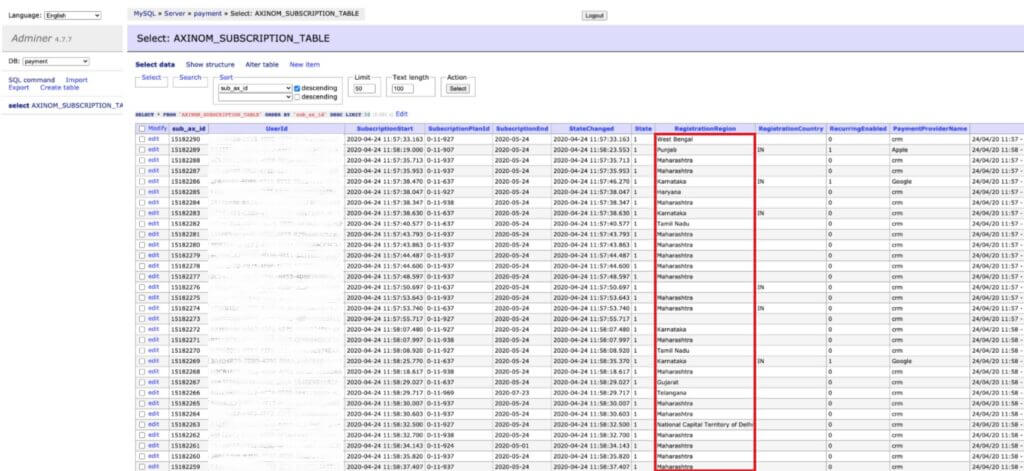Screen dimensions: 1024x471
Task: Click the Logout button
Action: click(594, 15)
